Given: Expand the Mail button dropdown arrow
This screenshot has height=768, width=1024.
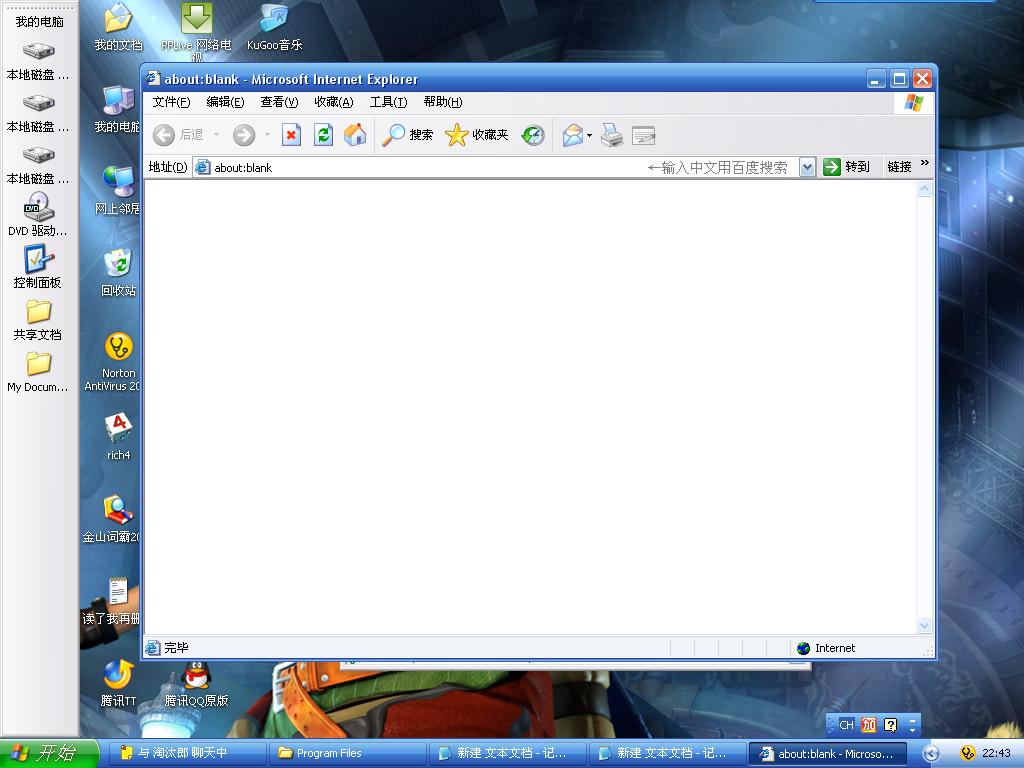Looking at the screenshot, I should pyautogui.click(x=590, y=135).
